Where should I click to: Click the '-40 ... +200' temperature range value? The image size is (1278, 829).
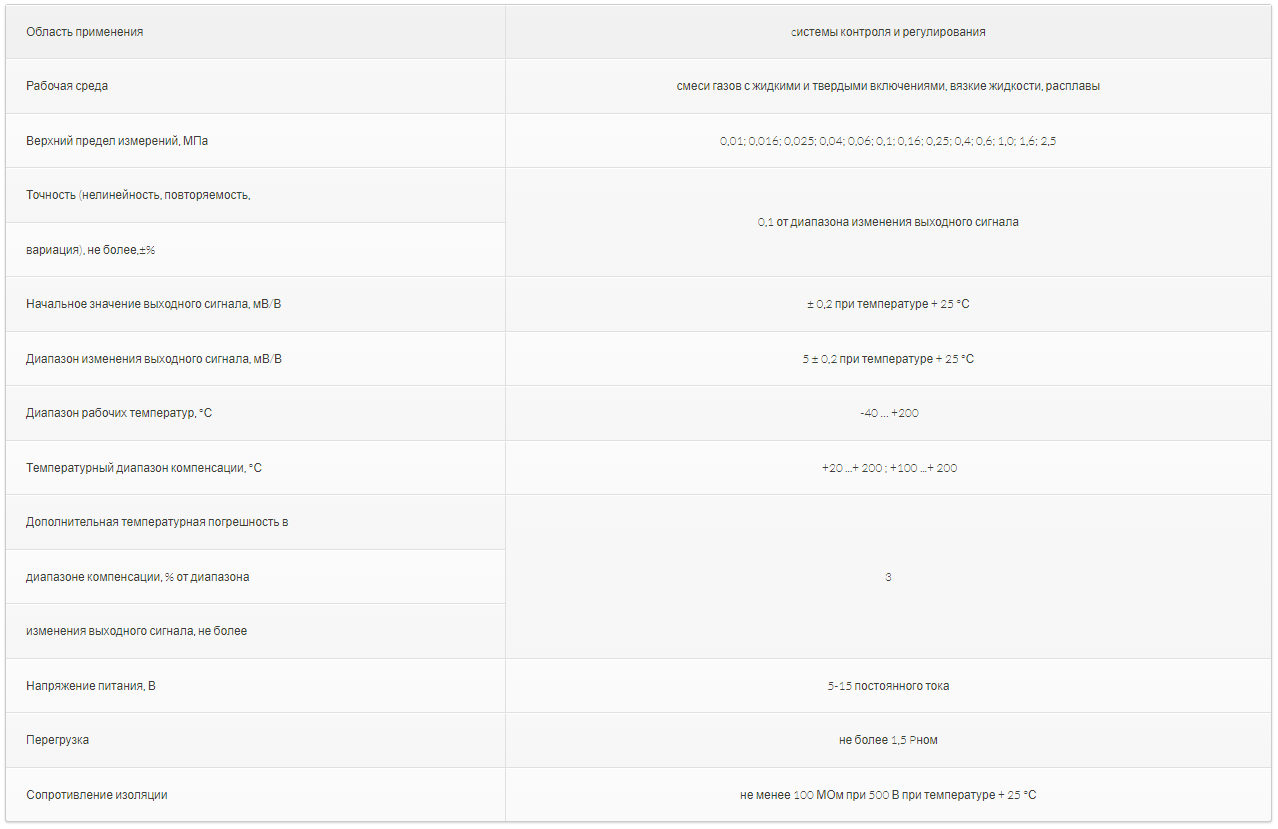(x=888, y=413)
